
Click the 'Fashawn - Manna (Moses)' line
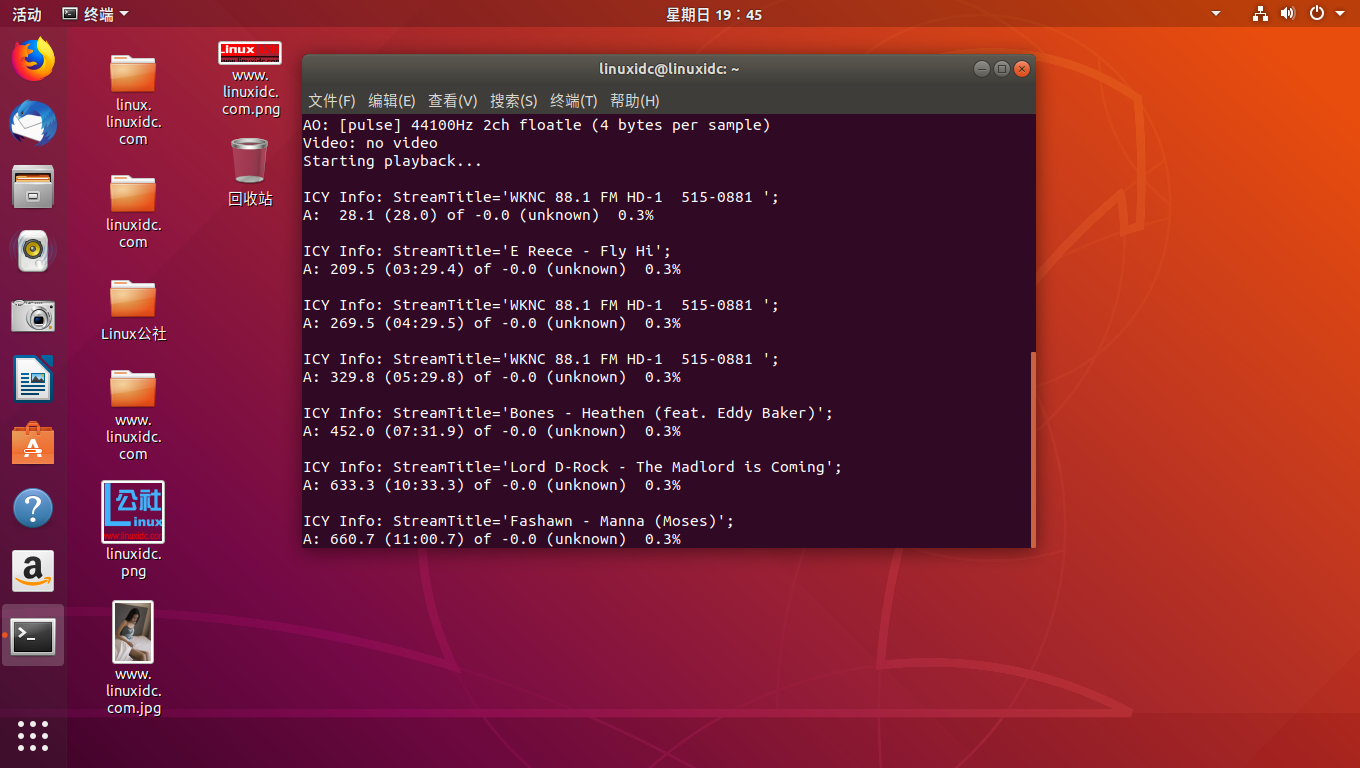[519, 521]
